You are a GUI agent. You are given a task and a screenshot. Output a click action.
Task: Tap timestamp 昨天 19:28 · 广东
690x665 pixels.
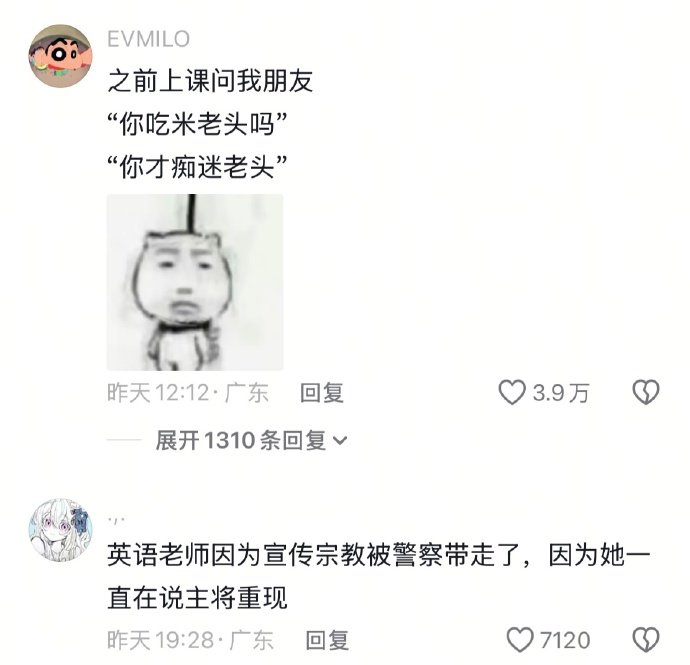coord(191,640)
